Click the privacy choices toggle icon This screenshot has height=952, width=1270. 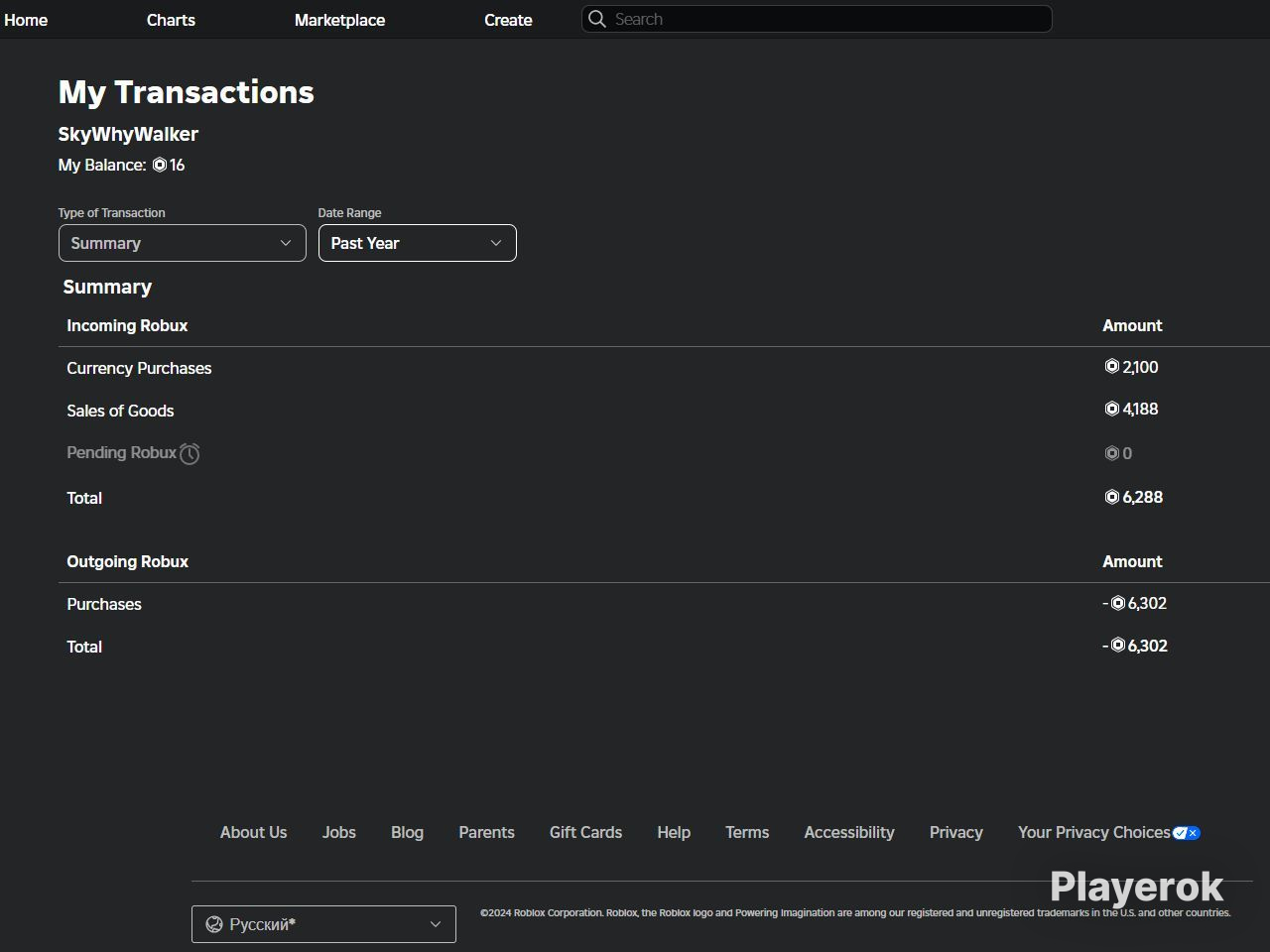coord(1187,833)
